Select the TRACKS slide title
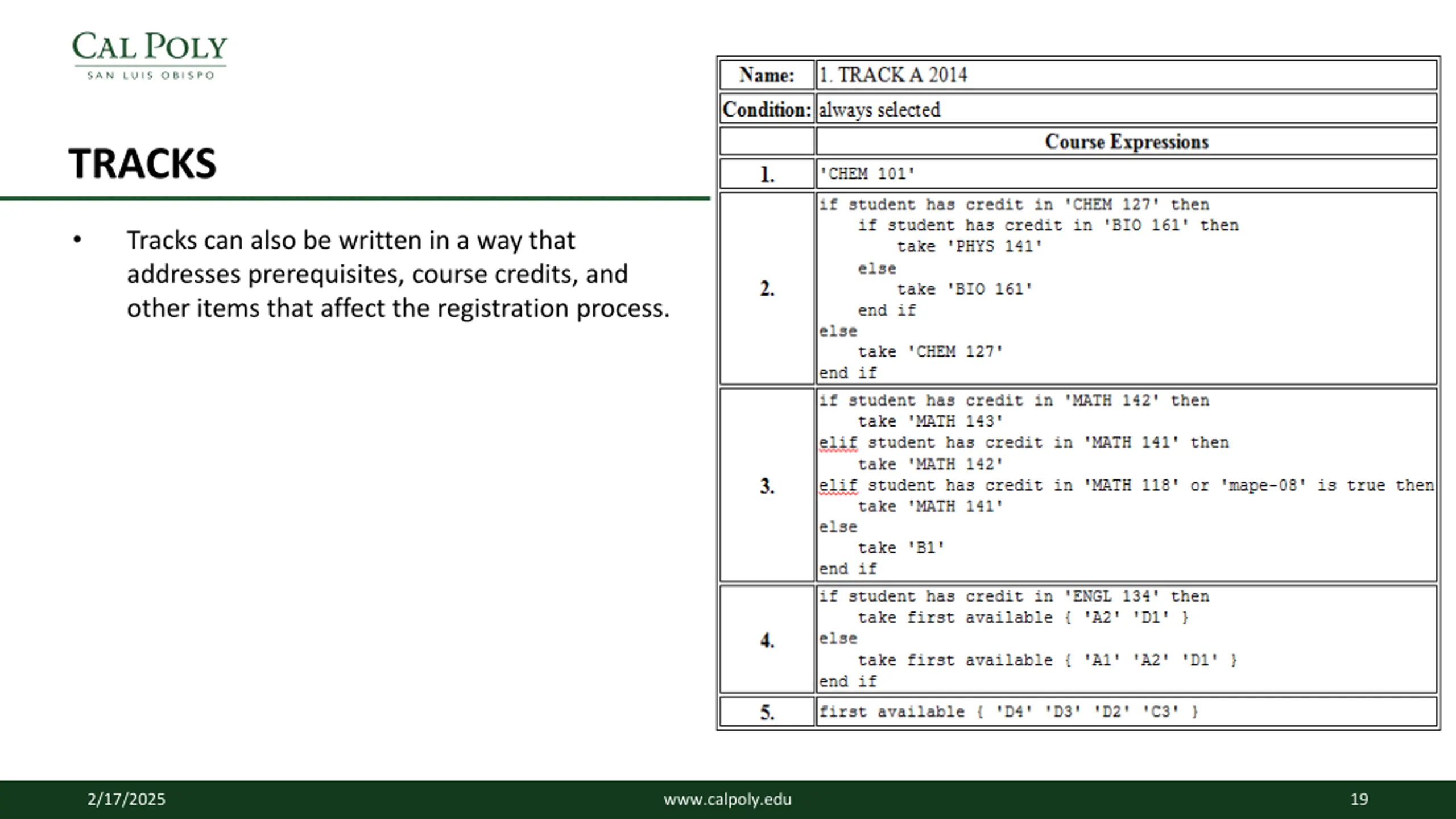The image size is (1456, 819). pos(143,164)
